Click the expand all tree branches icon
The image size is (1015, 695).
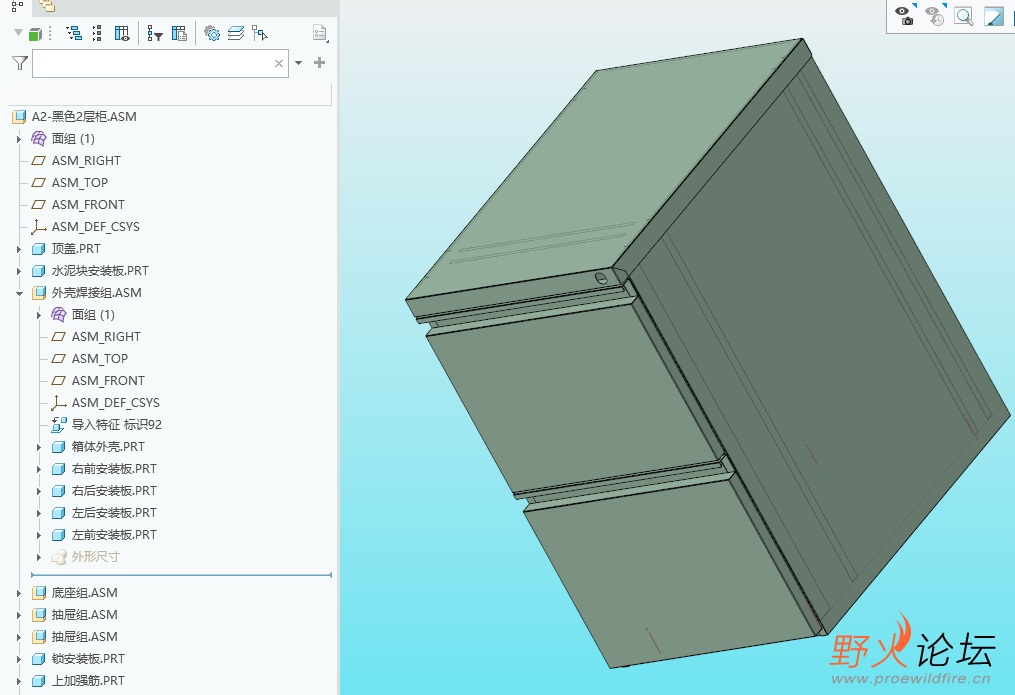[74, 33]
